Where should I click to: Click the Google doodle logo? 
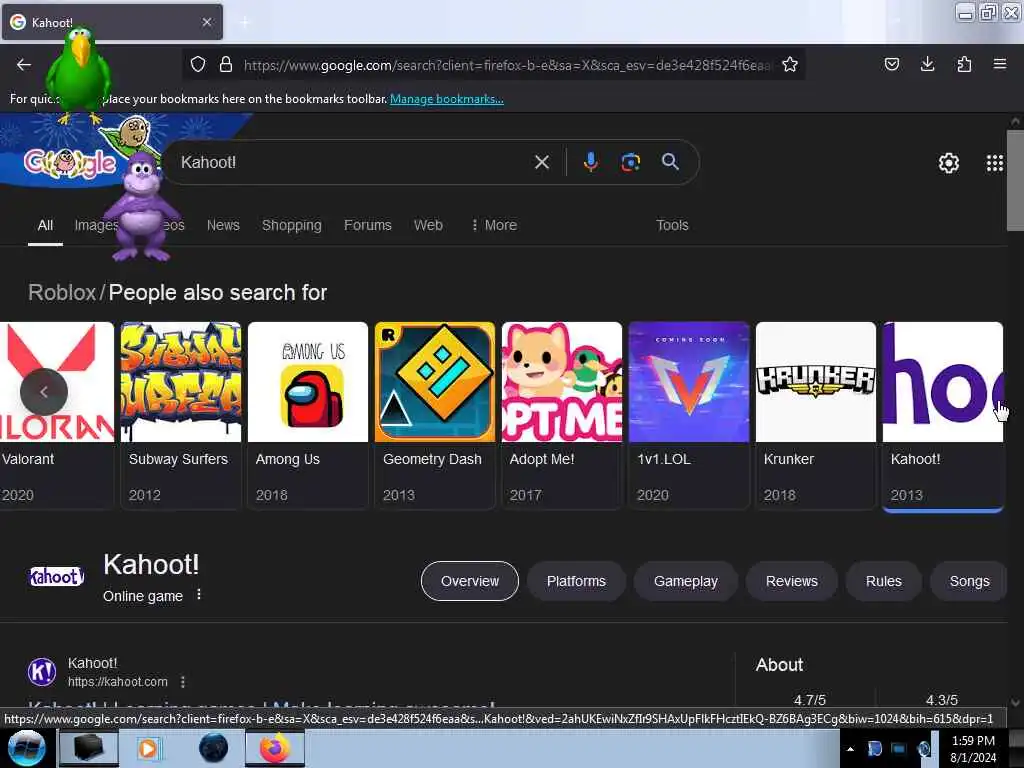(x=70, y=162)
